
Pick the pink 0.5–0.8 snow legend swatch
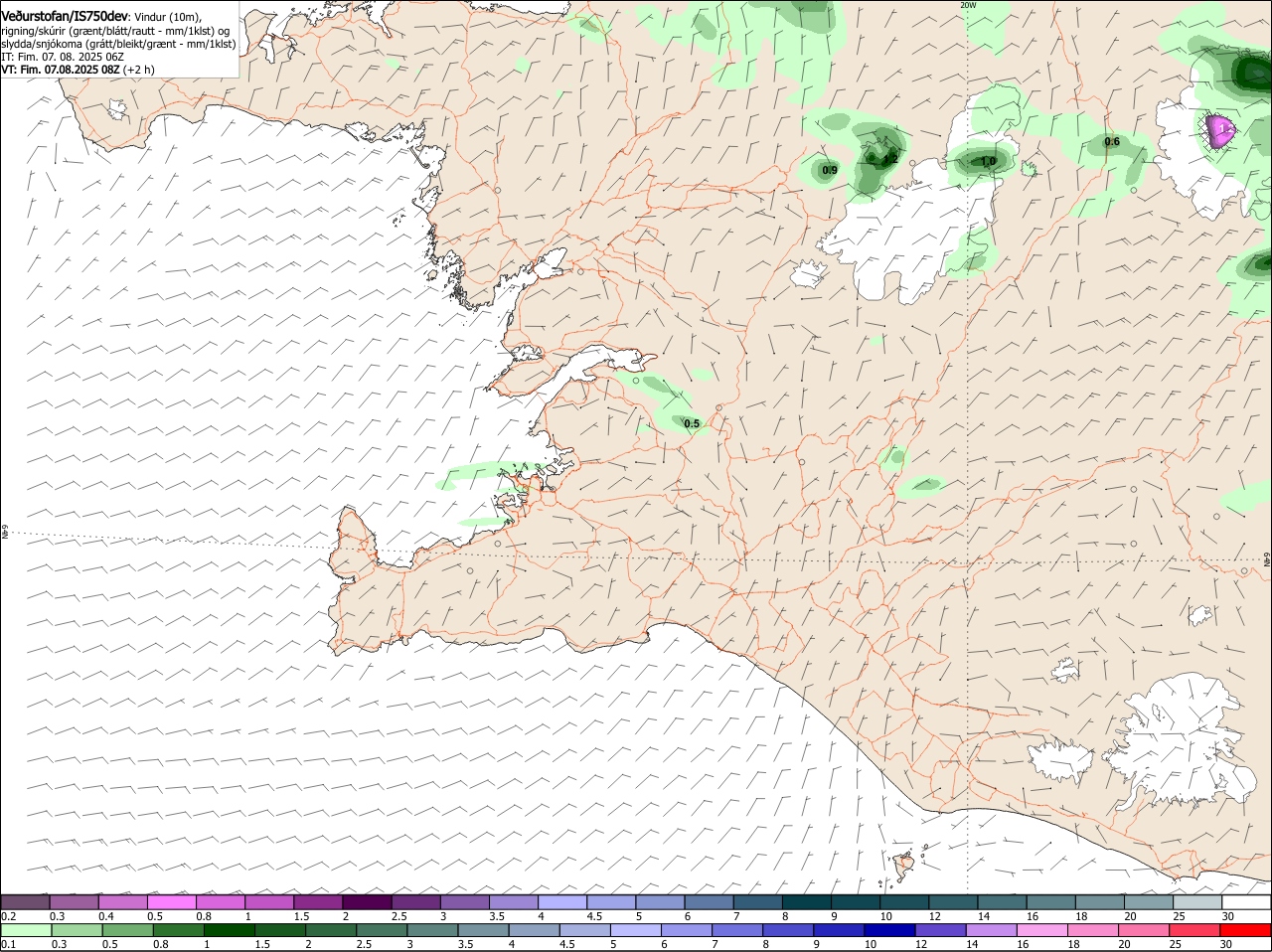click(x=172, y=901)
